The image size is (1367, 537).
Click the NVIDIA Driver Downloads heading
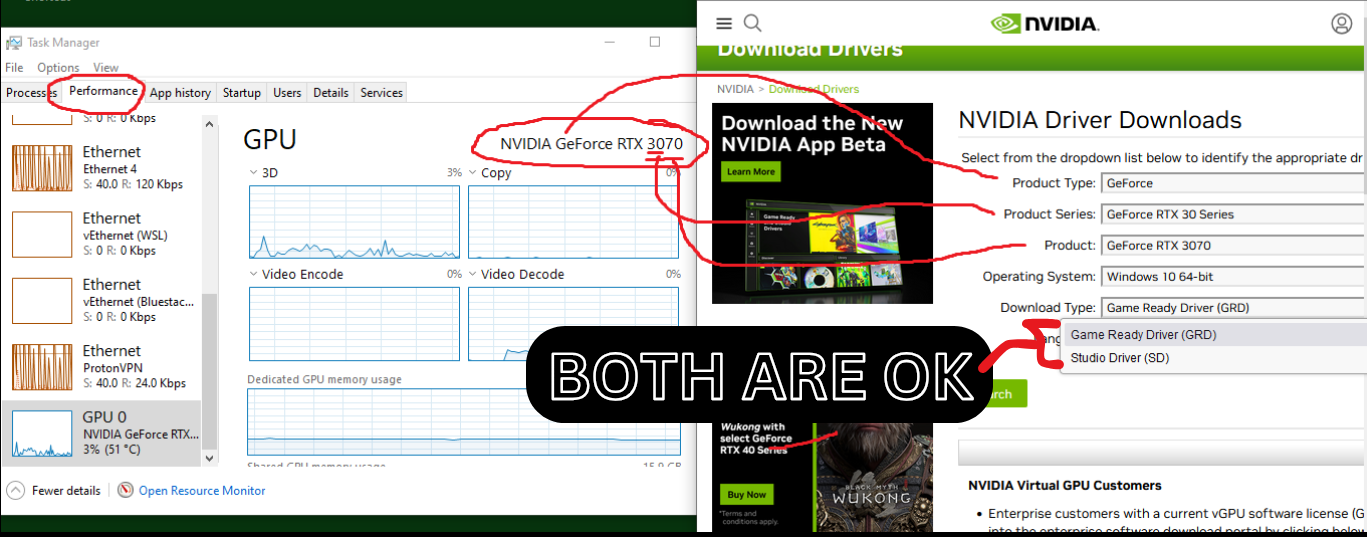1100,120
